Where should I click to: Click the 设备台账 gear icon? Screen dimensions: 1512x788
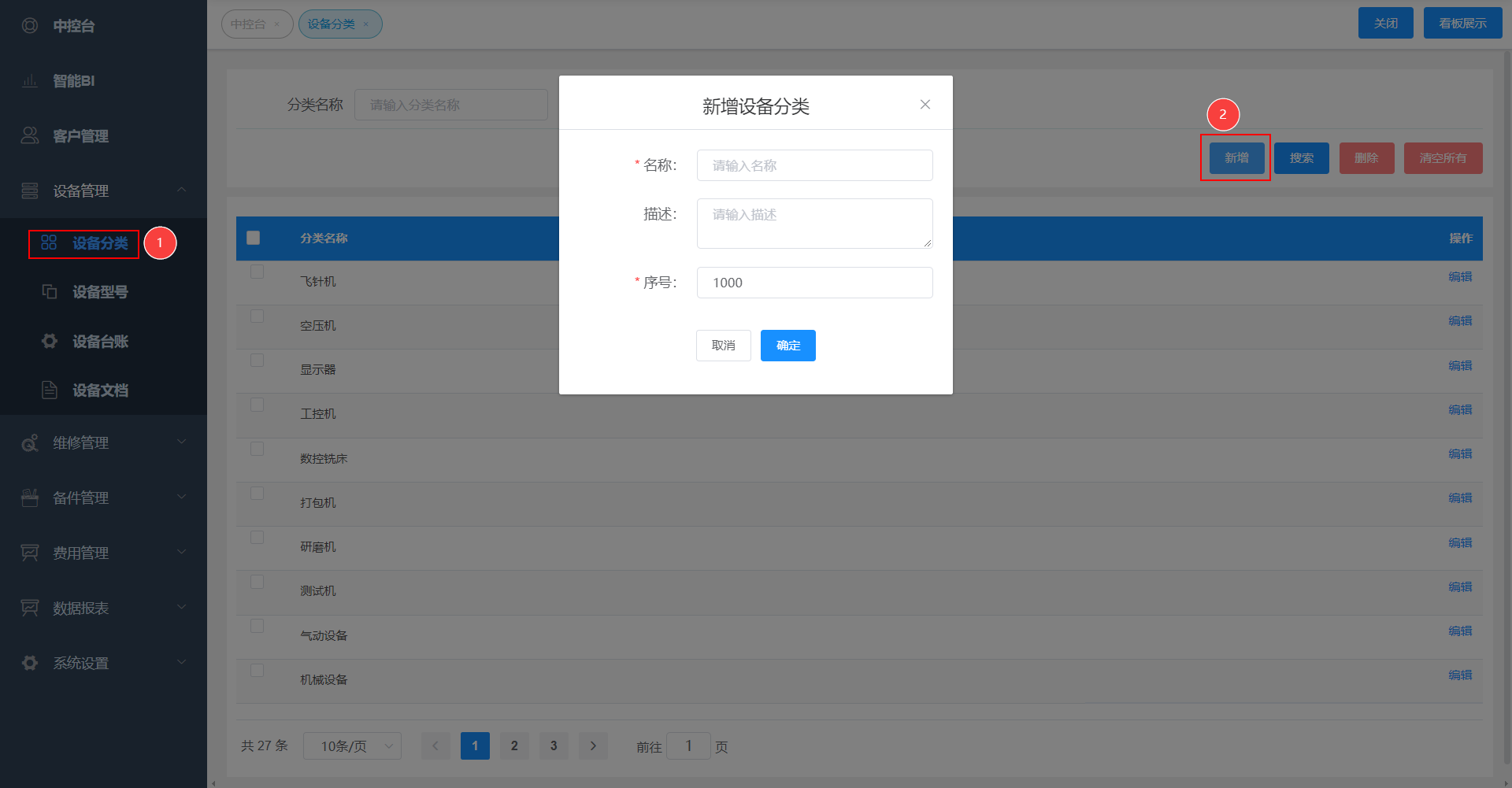(x=50, y=341)
